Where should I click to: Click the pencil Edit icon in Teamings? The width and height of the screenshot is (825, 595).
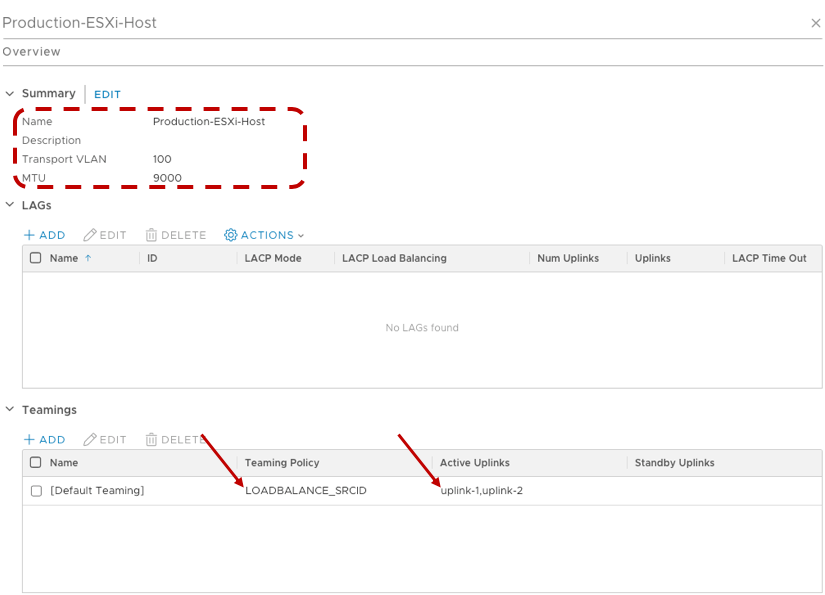[90, 440]
